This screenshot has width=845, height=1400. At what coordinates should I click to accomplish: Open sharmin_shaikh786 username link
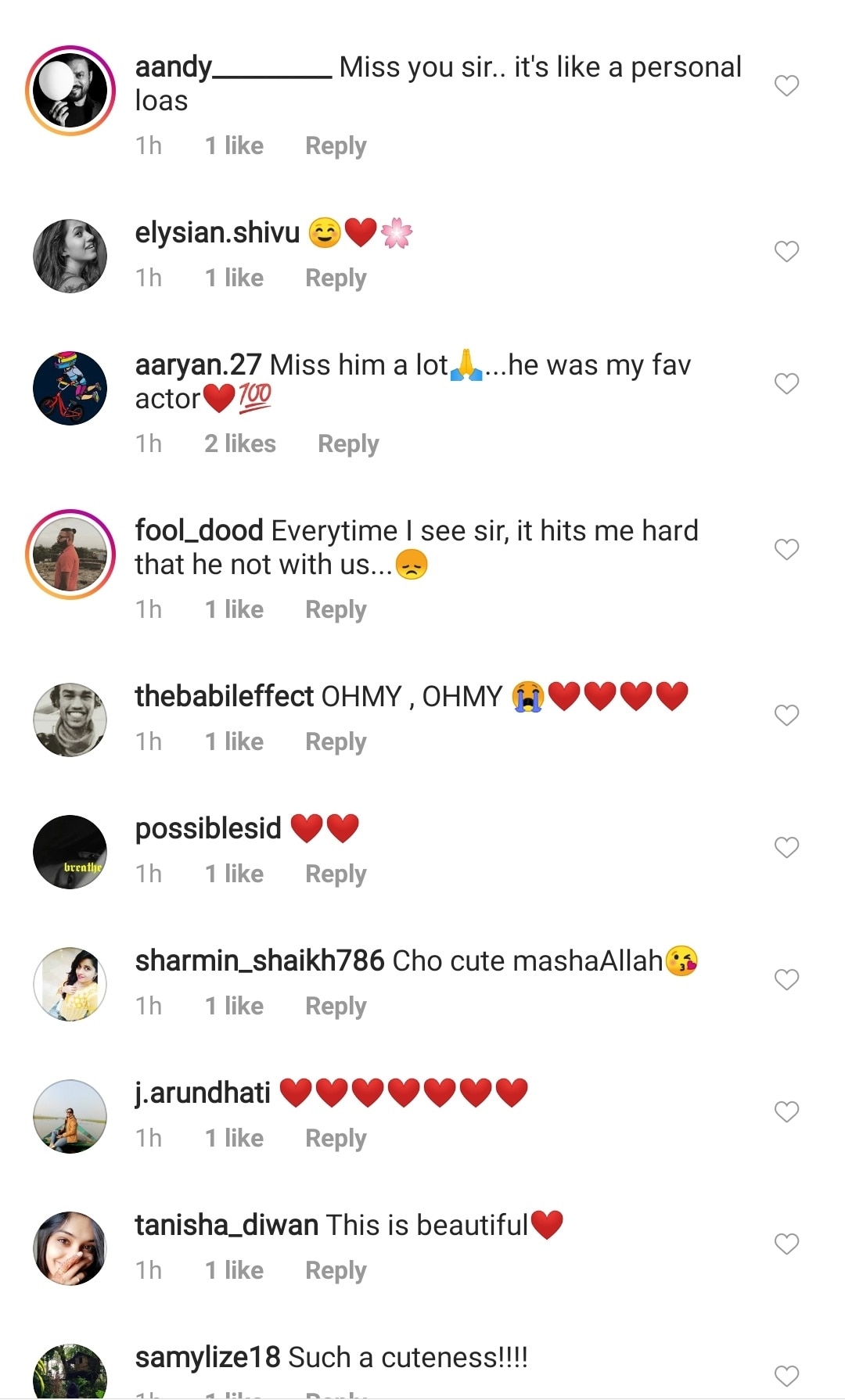[259, 960]
